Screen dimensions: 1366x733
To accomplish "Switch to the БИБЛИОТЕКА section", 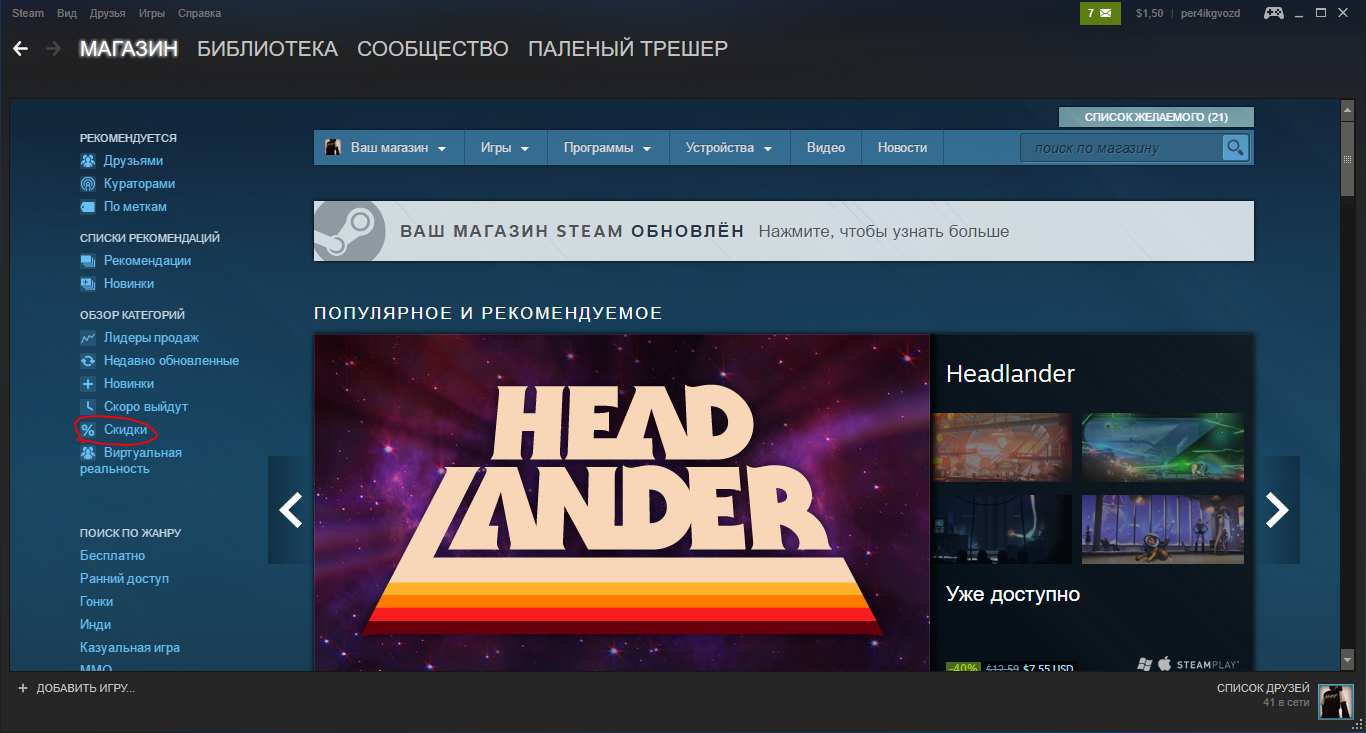I will coord(267,48).
